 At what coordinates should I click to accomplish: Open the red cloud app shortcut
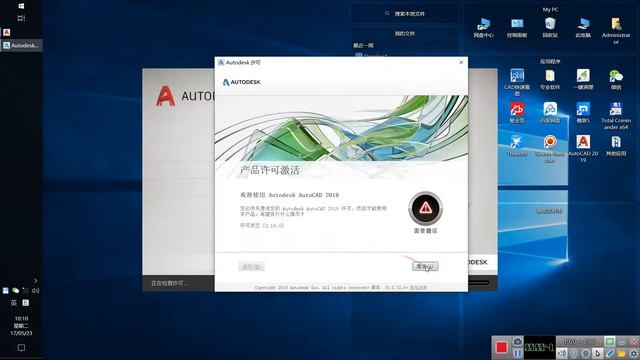517,113
